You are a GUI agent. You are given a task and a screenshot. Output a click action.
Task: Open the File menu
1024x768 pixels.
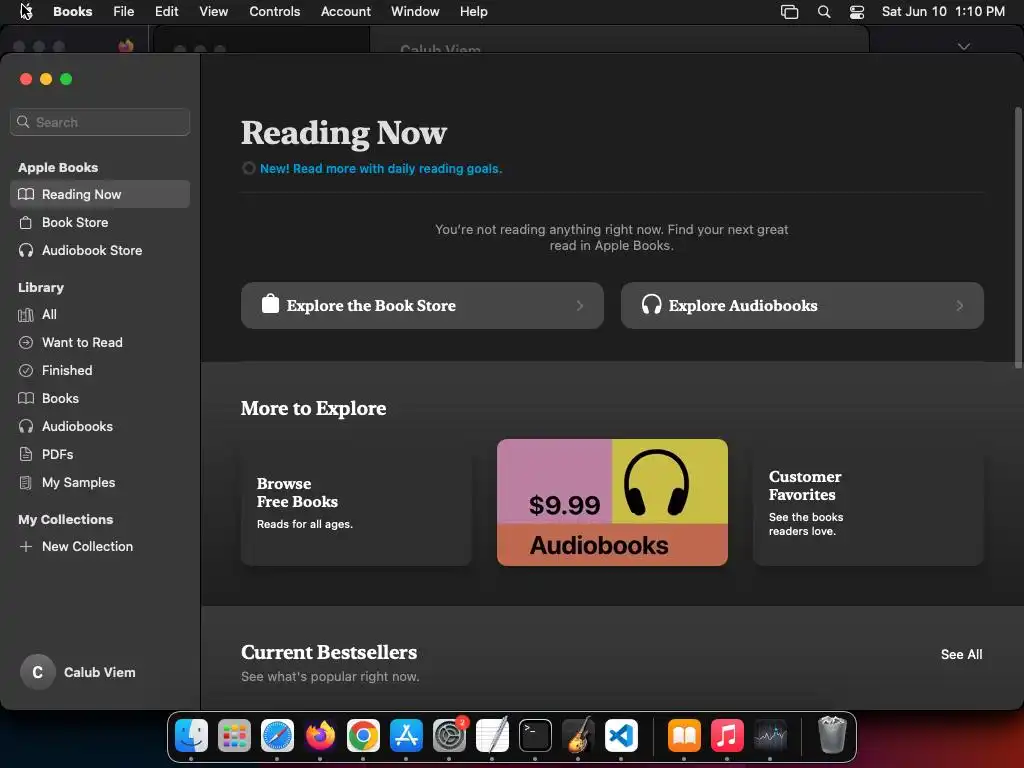pos(123,12)
